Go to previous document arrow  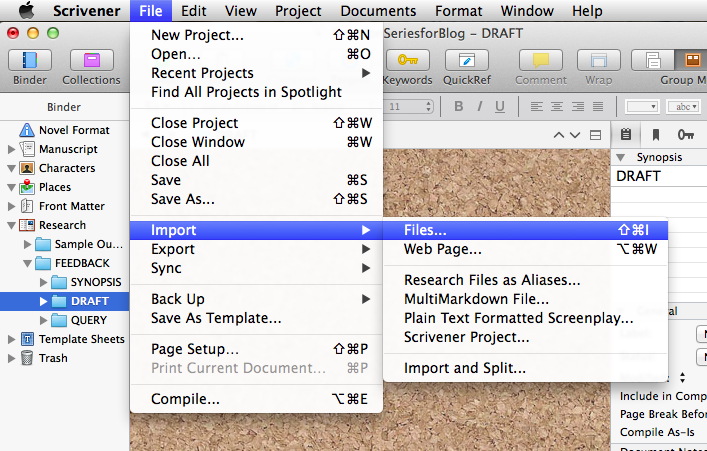[559, 135]
